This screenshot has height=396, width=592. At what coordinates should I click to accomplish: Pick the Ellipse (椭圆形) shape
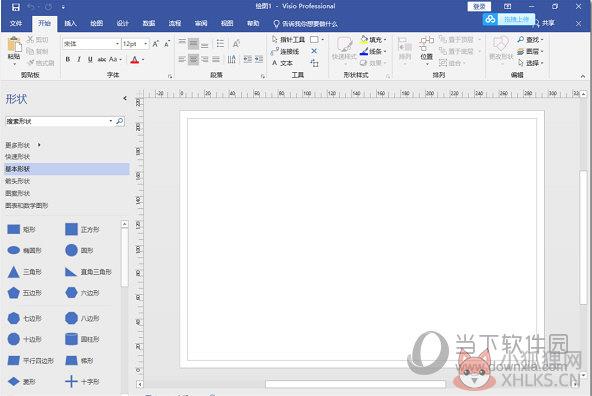coord(24,250)
